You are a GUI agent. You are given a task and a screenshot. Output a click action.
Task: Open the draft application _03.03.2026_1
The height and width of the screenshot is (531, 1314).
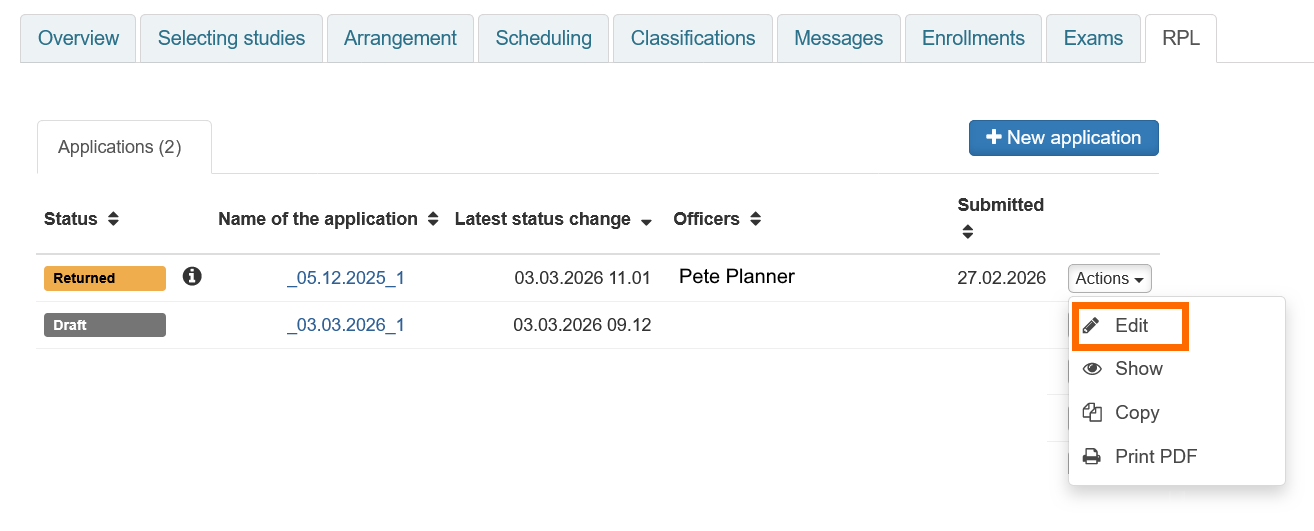tap(345, 325)
